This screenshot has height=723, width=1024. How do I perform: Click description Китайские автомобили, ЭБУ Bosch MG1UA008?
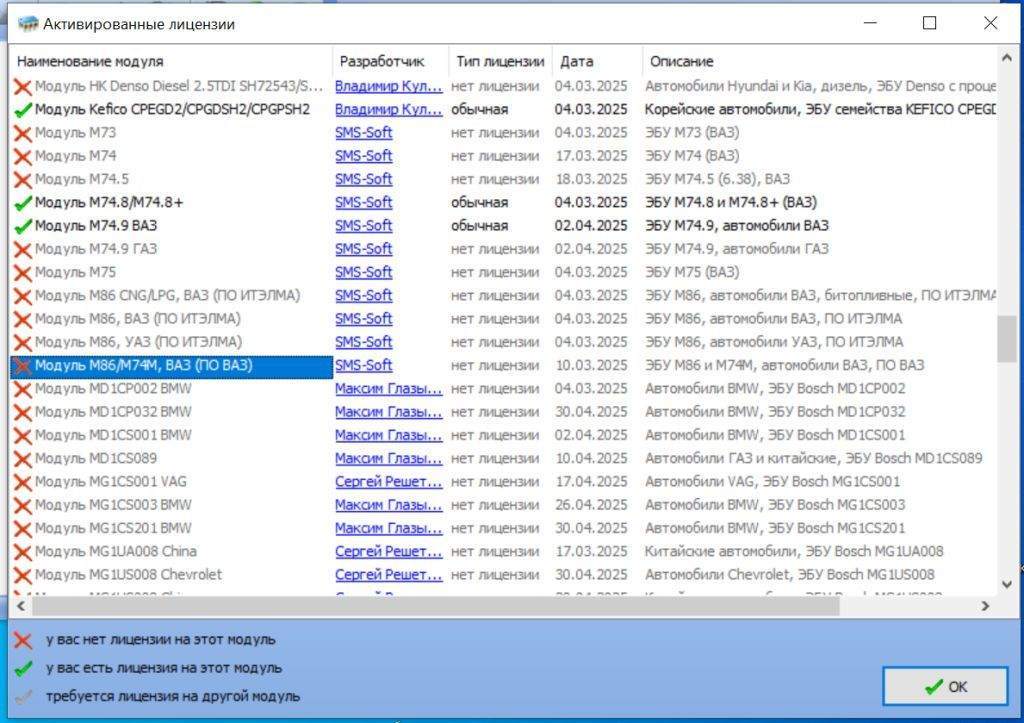coord(794,551)
